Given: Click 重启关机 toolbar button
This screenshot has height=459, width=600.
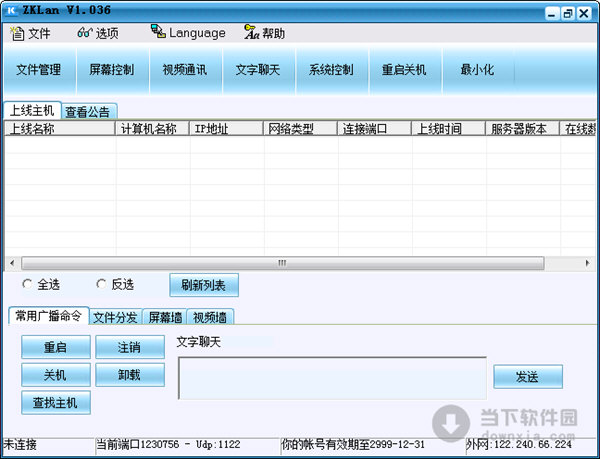Looking at the screenshot, I should pyautogui.click(x=404, y=70).
